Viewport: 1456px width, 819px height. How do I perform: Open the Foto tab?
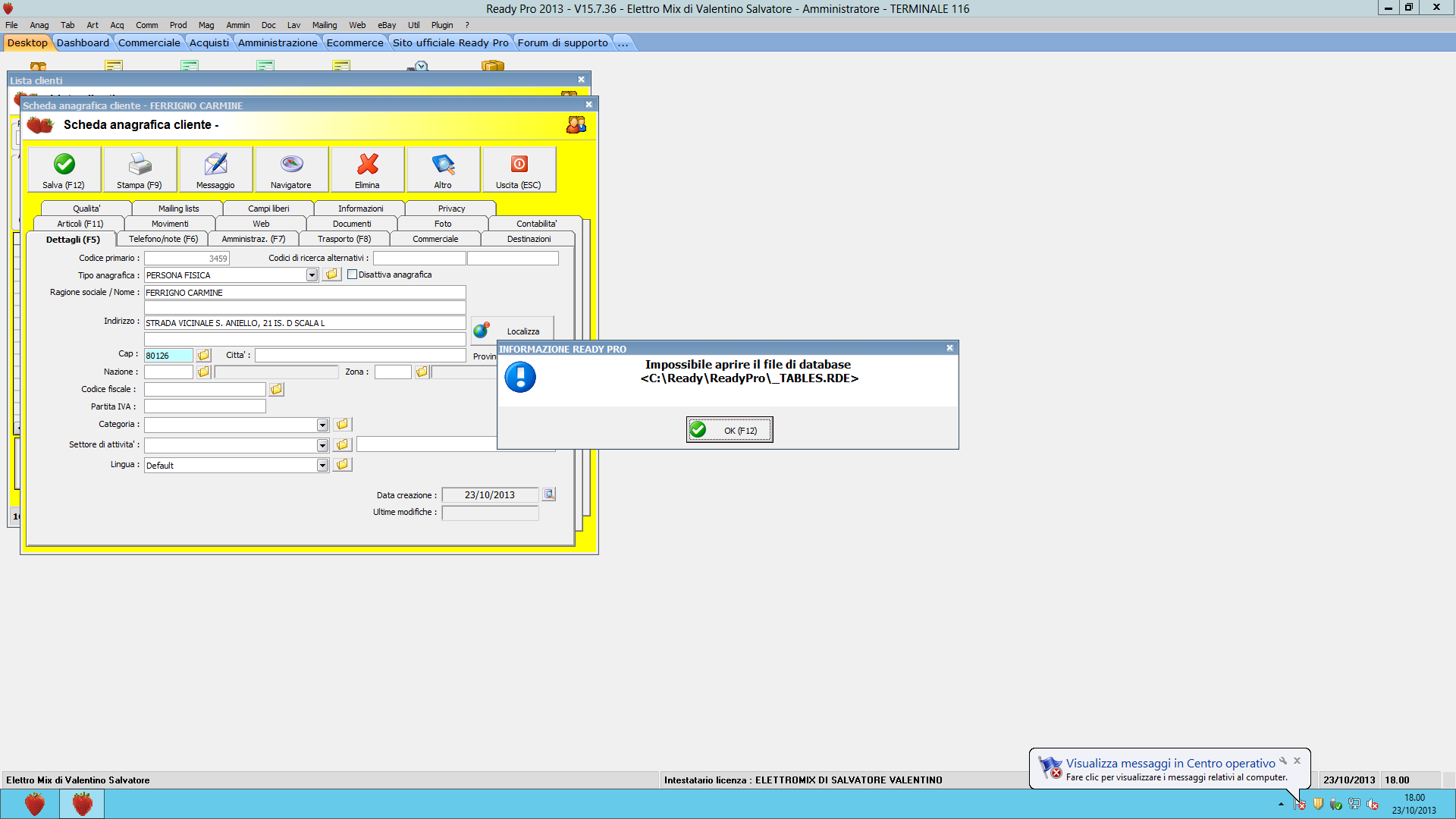[x=443, y=224]
